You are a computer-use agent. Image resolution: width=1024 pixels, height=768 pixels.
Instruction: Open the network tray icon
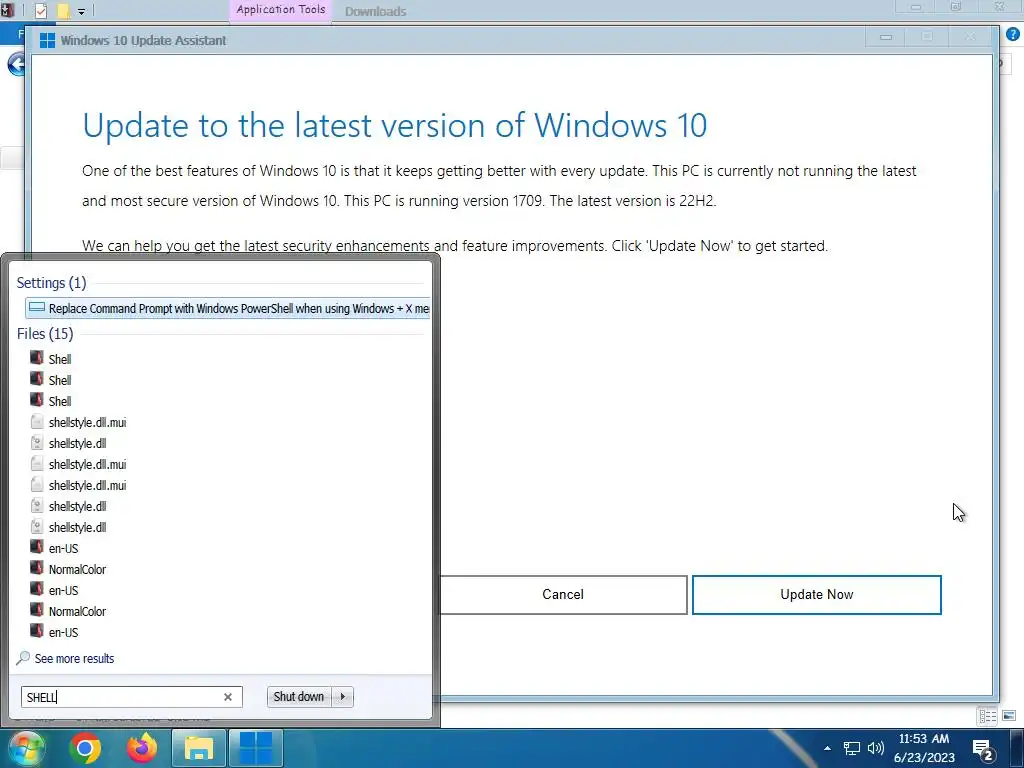tap(852, 748)
